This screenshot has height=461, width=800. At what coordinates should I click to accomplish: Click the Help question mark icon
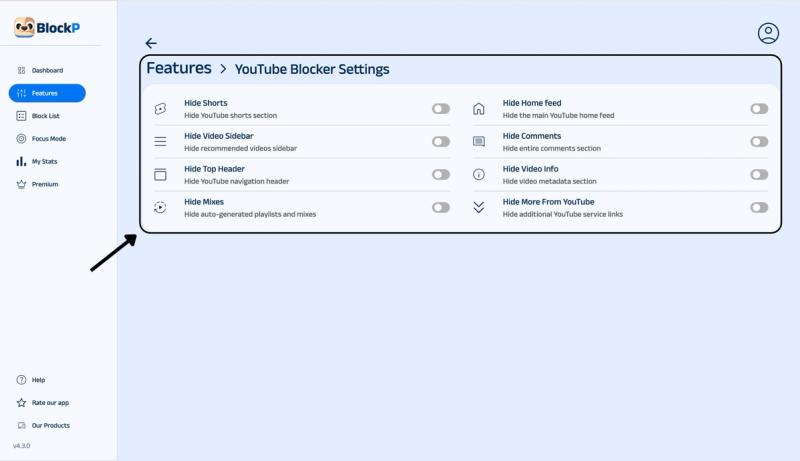point(21,380)
